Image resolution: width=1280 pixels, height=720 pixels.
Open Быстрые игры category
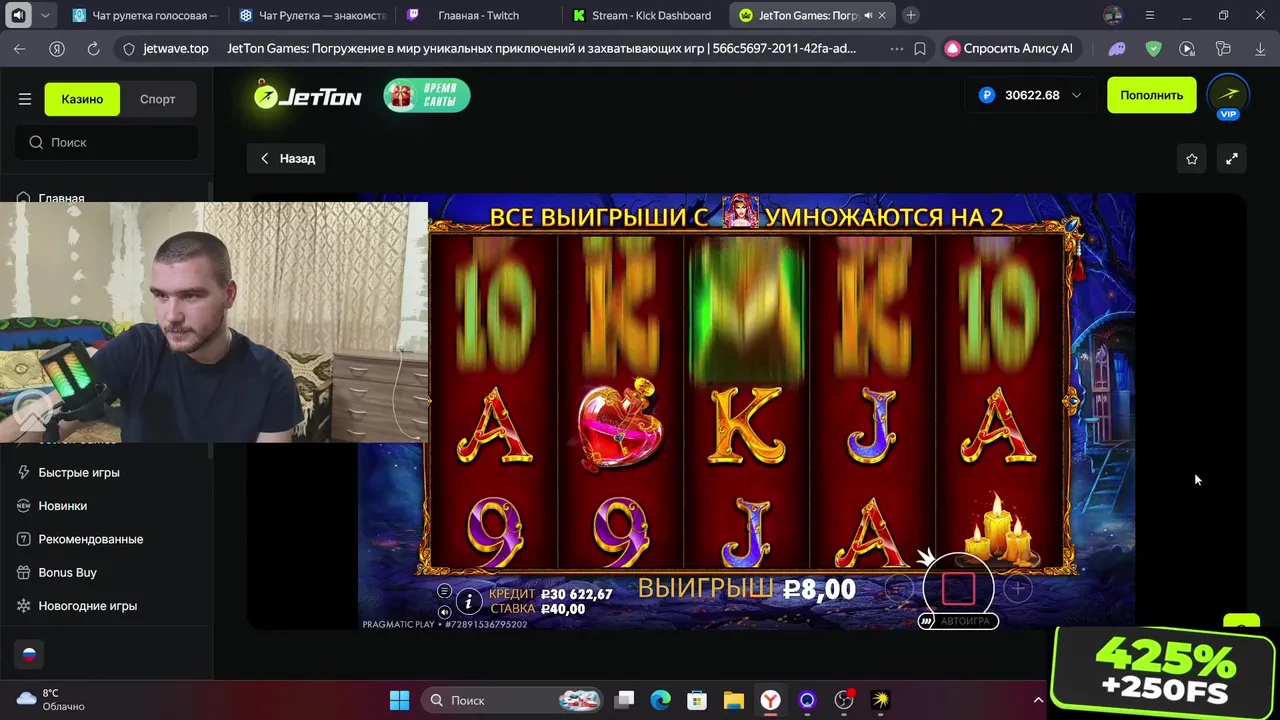pyautogui.click(x=79, y=472)
